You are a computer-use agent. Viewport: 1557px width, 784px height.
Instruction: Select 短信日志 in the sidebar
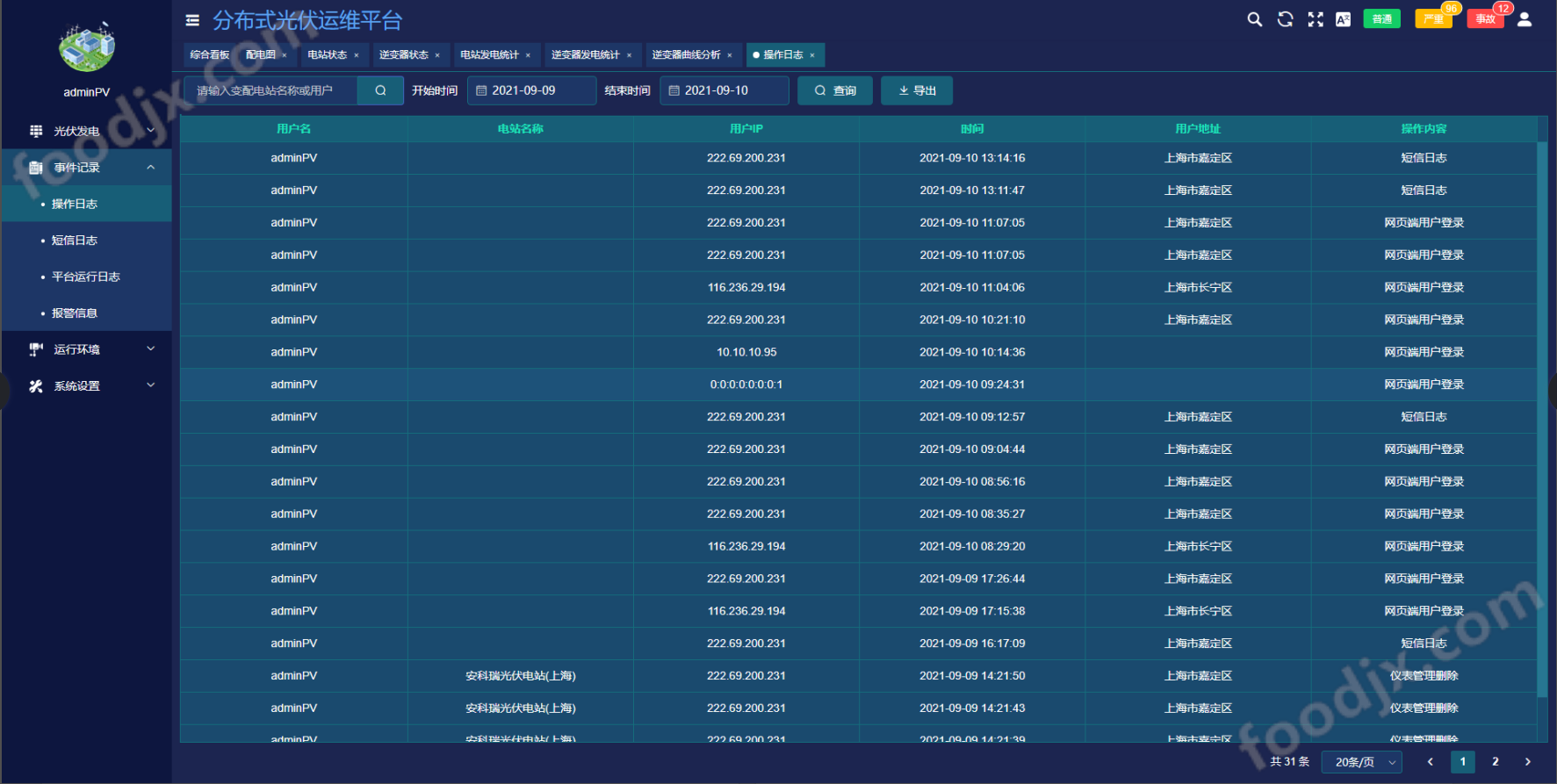coord(75,241)
